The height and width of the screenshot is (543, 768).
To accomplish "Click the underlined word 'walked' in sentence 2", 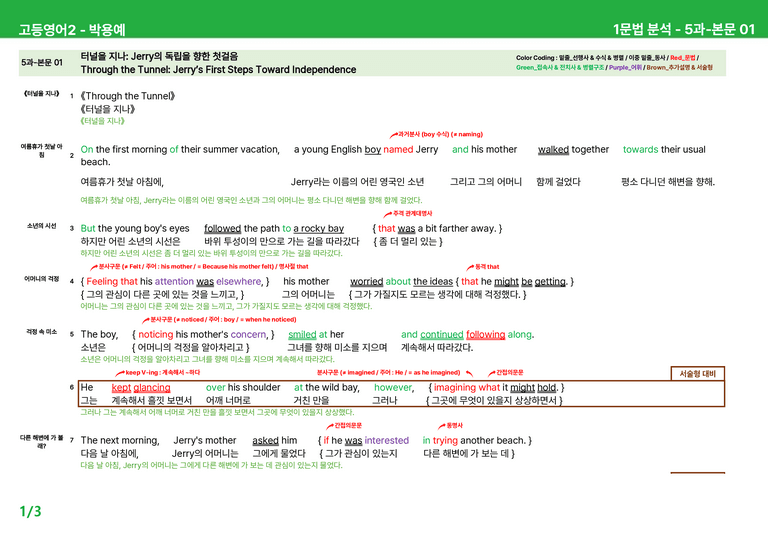I will 553,149.
